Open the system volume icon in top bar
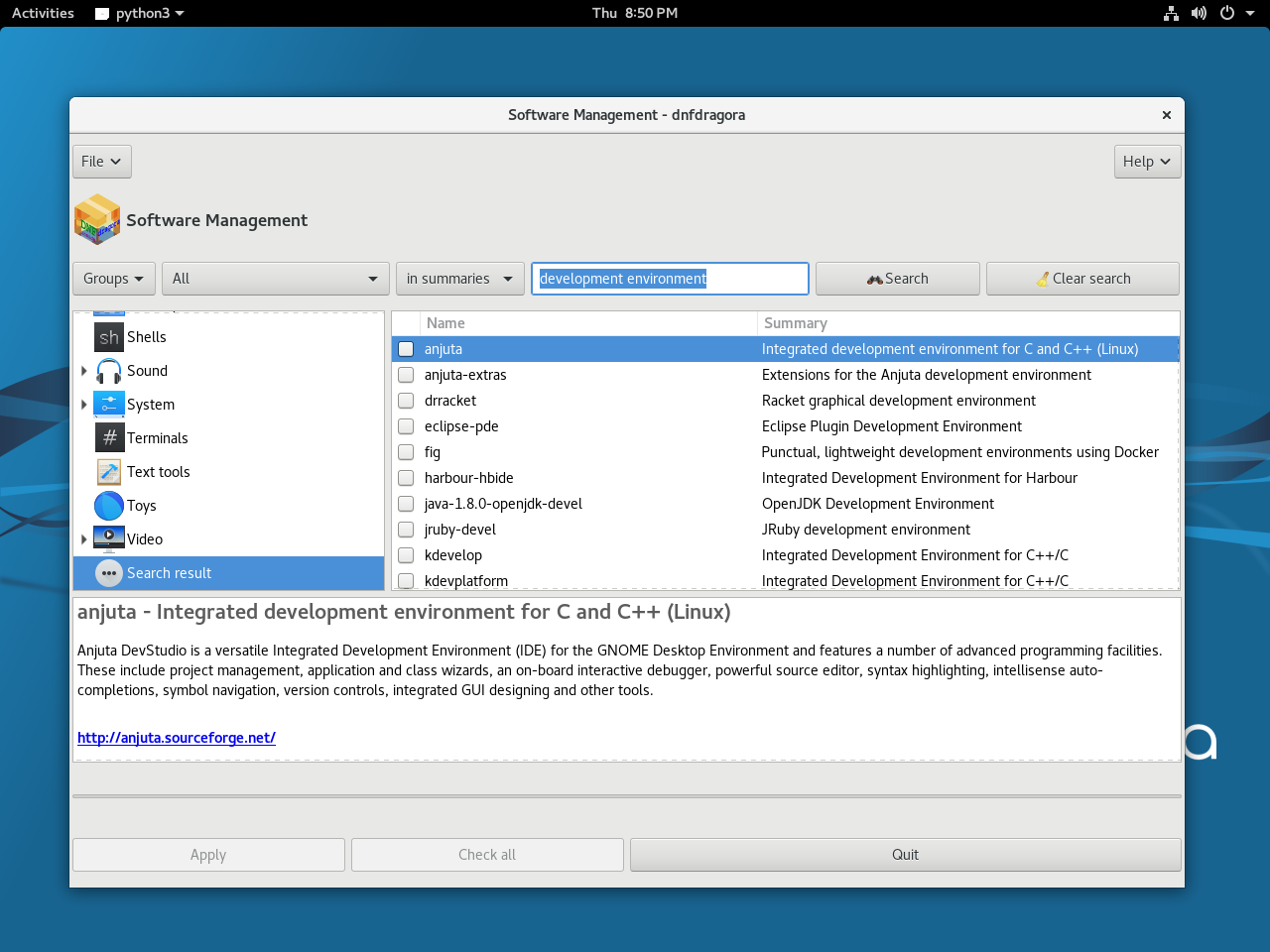This screenshot has height=952, width=1270. coord(1199,13)
